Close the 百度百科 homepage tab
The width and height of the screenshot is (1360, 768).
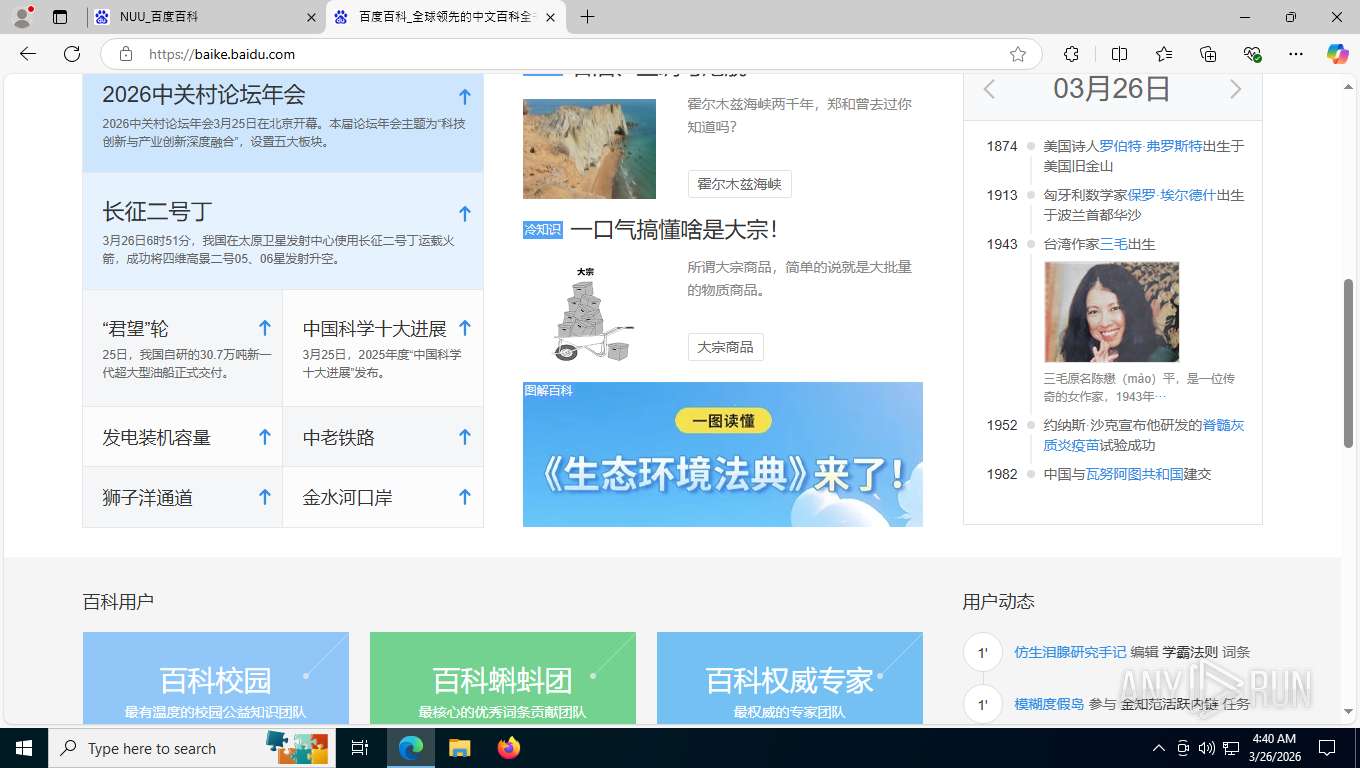[551, 17]
